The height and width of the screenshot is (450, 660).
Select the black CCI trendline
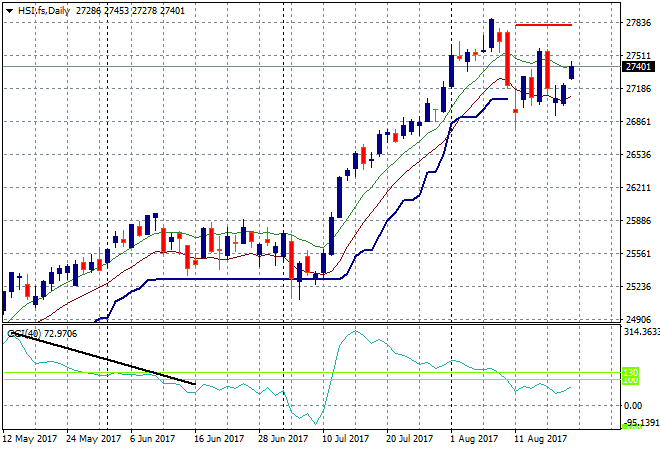click(103, 359)
